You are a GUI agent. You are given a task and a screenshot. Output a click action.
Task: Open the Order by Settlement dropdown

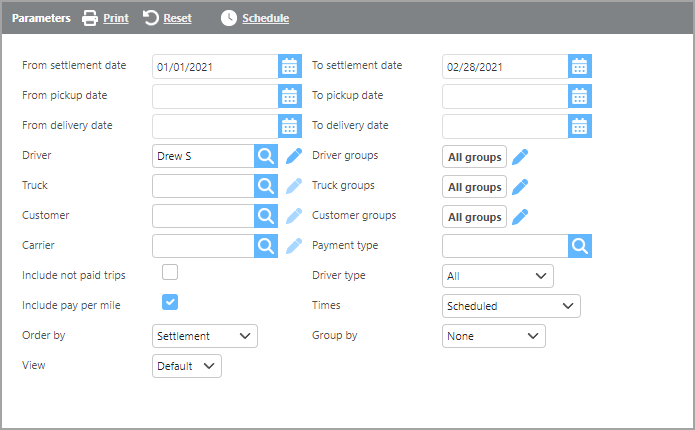click(205, 336)
